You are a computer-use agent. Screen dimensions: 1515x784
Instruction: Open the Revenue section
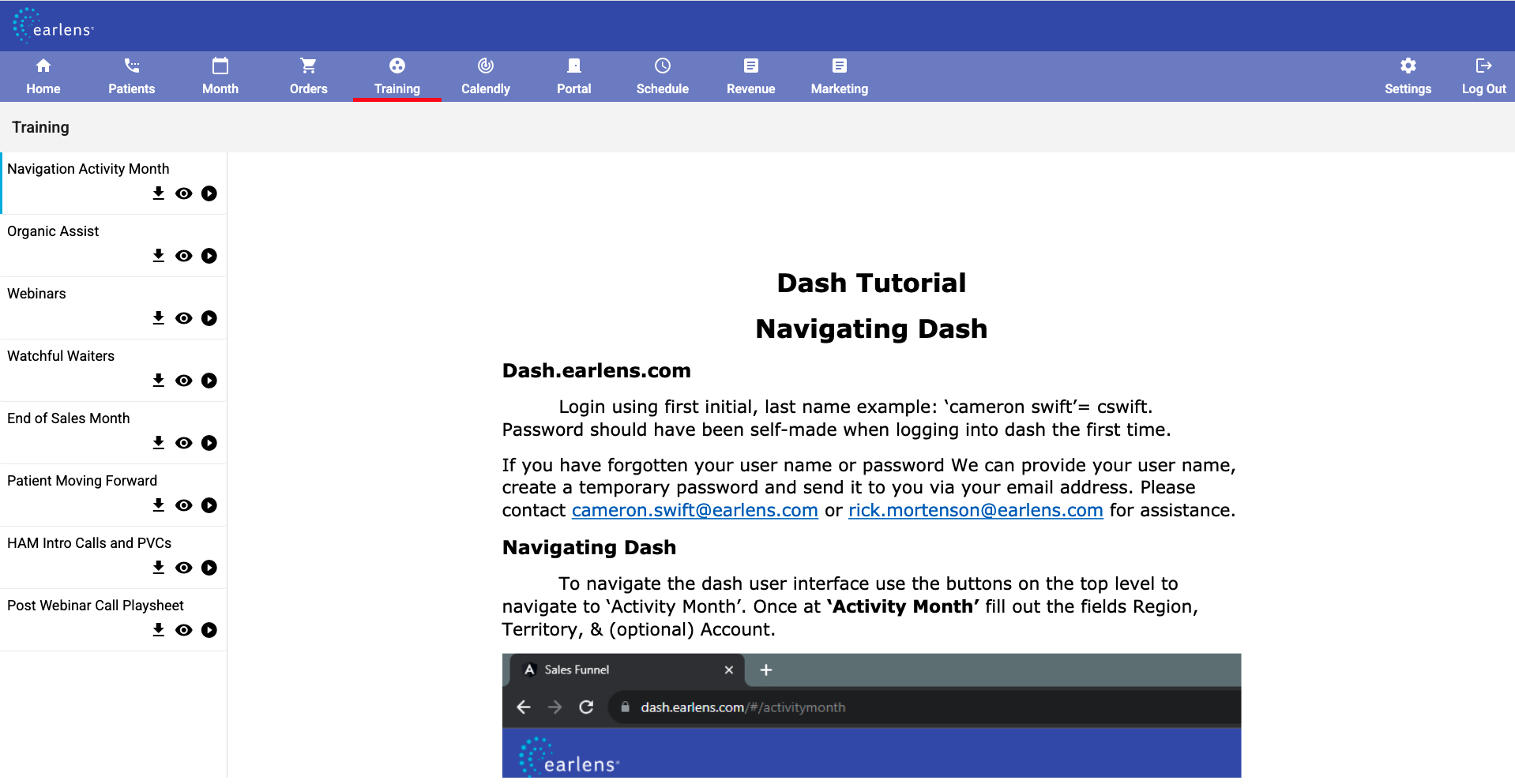(x=751, y=77)
